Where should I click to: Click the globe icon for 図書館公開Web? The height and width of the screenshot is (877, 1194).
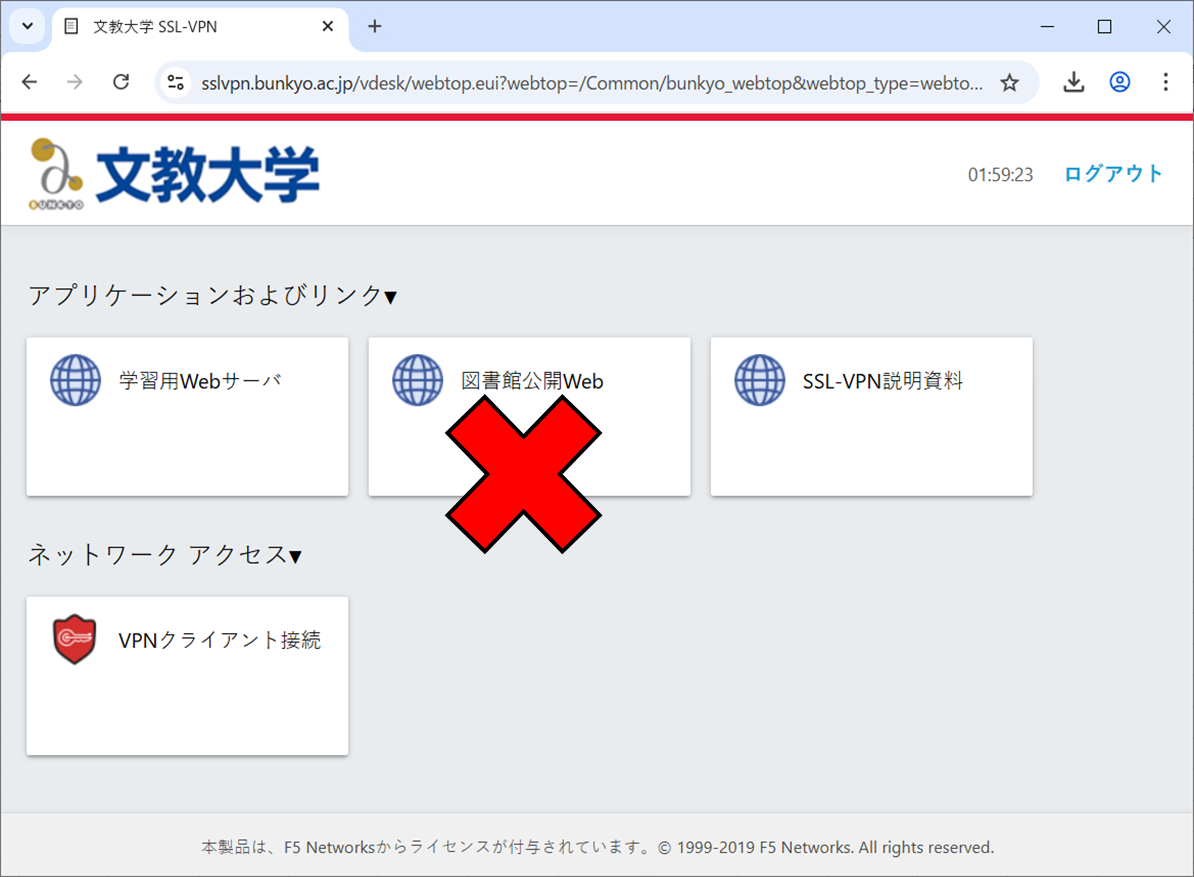coord(417,380)
